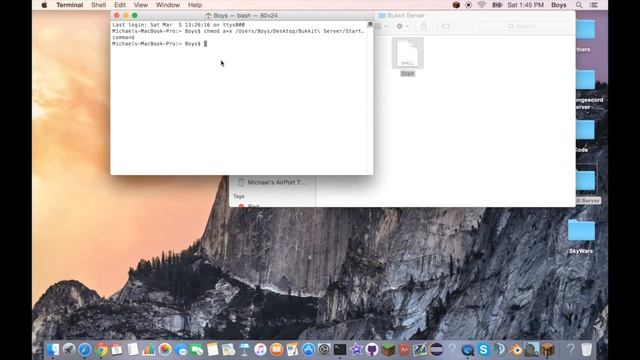Open the Apple menu
Image resolution: width=640 pixels, height=360 pixels.
pyautogui.click(x=44, y=5)
